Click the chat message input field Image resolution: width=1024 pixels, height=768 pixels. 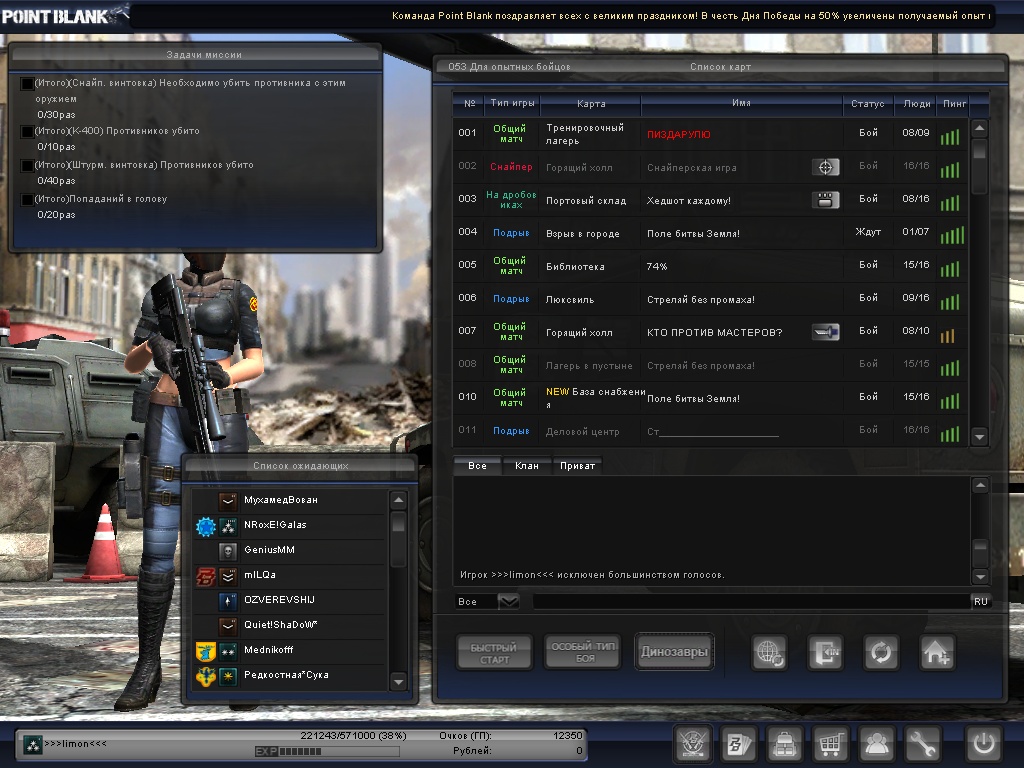click(750, 601)
